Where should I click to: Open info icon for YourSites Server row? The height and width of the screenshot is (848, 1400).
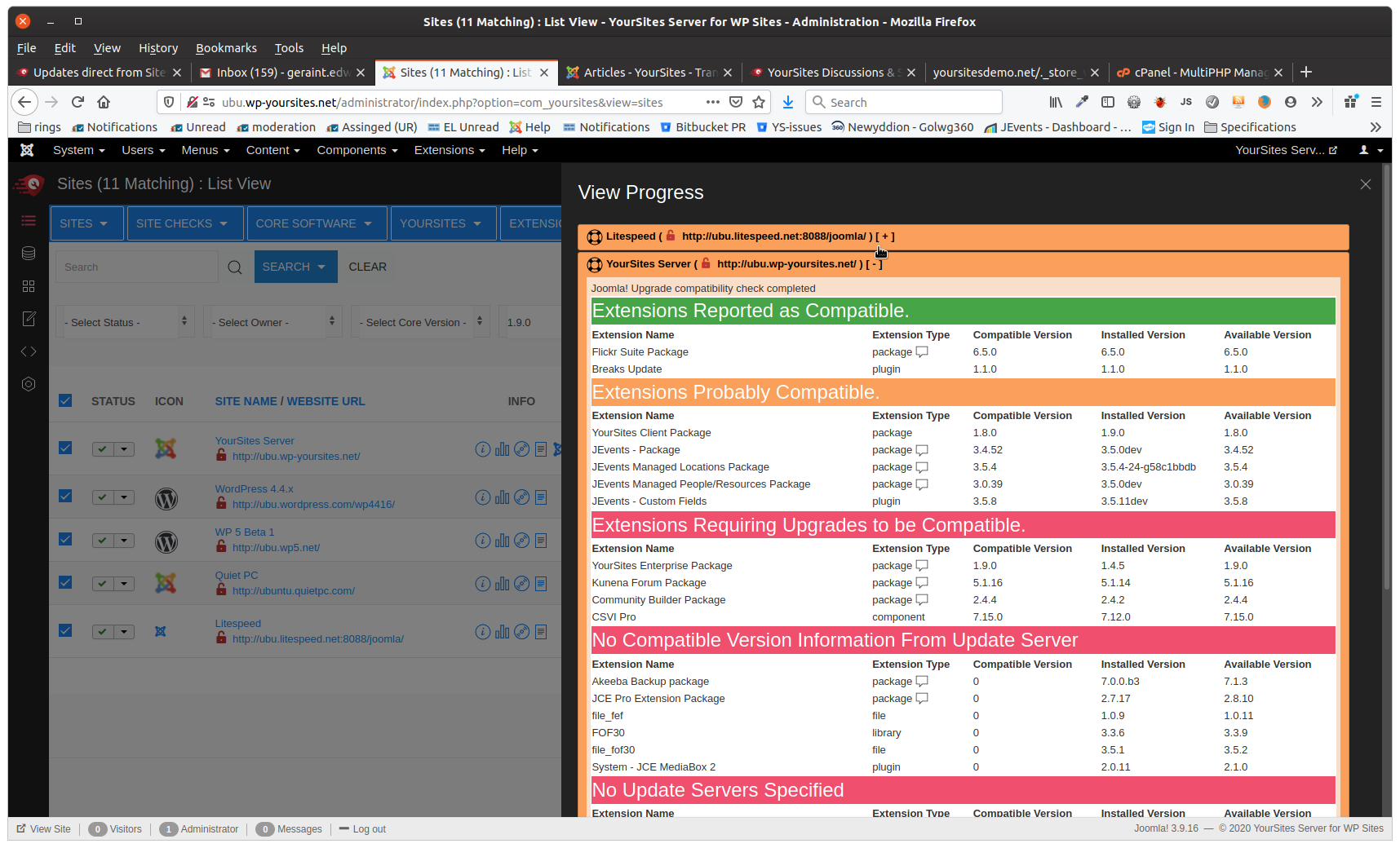click(482, 449)
